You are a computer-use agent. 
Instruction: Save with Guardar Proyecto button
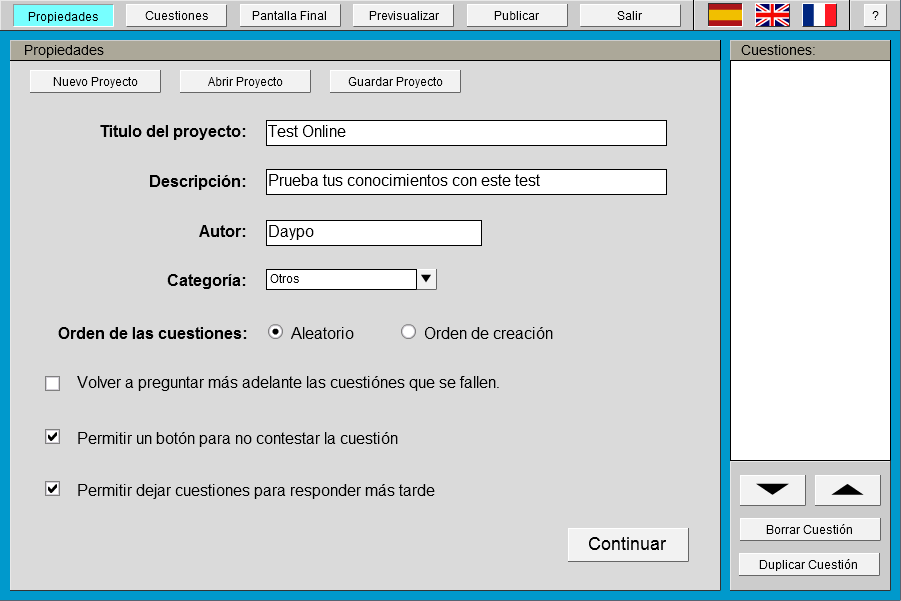point(395,82)
